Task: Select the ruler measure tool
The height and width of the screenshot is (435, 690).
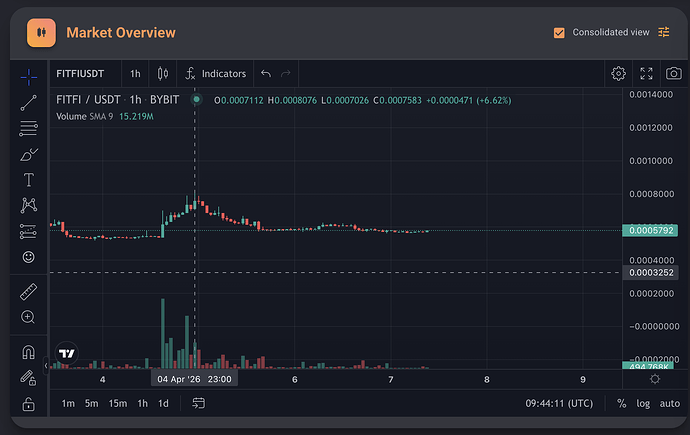Action: (29, 292)
